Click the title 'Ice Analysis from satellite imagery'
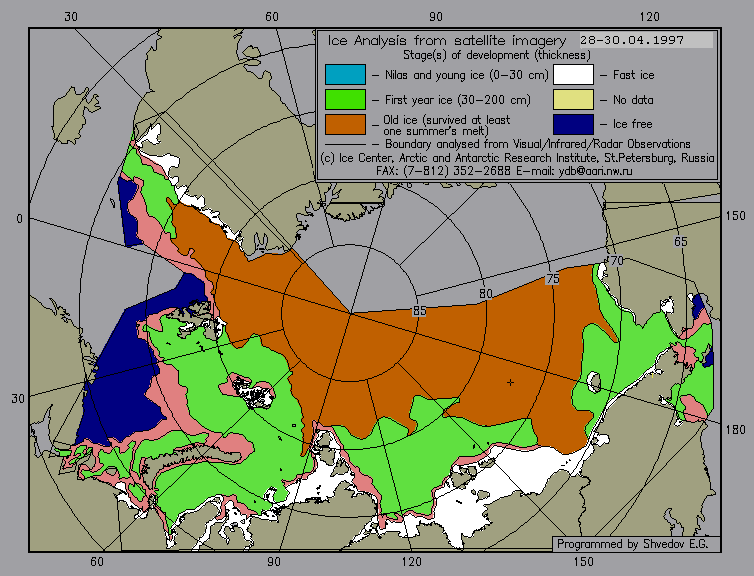The width and height of the screenshot is (754, 576). click(447, 40)
